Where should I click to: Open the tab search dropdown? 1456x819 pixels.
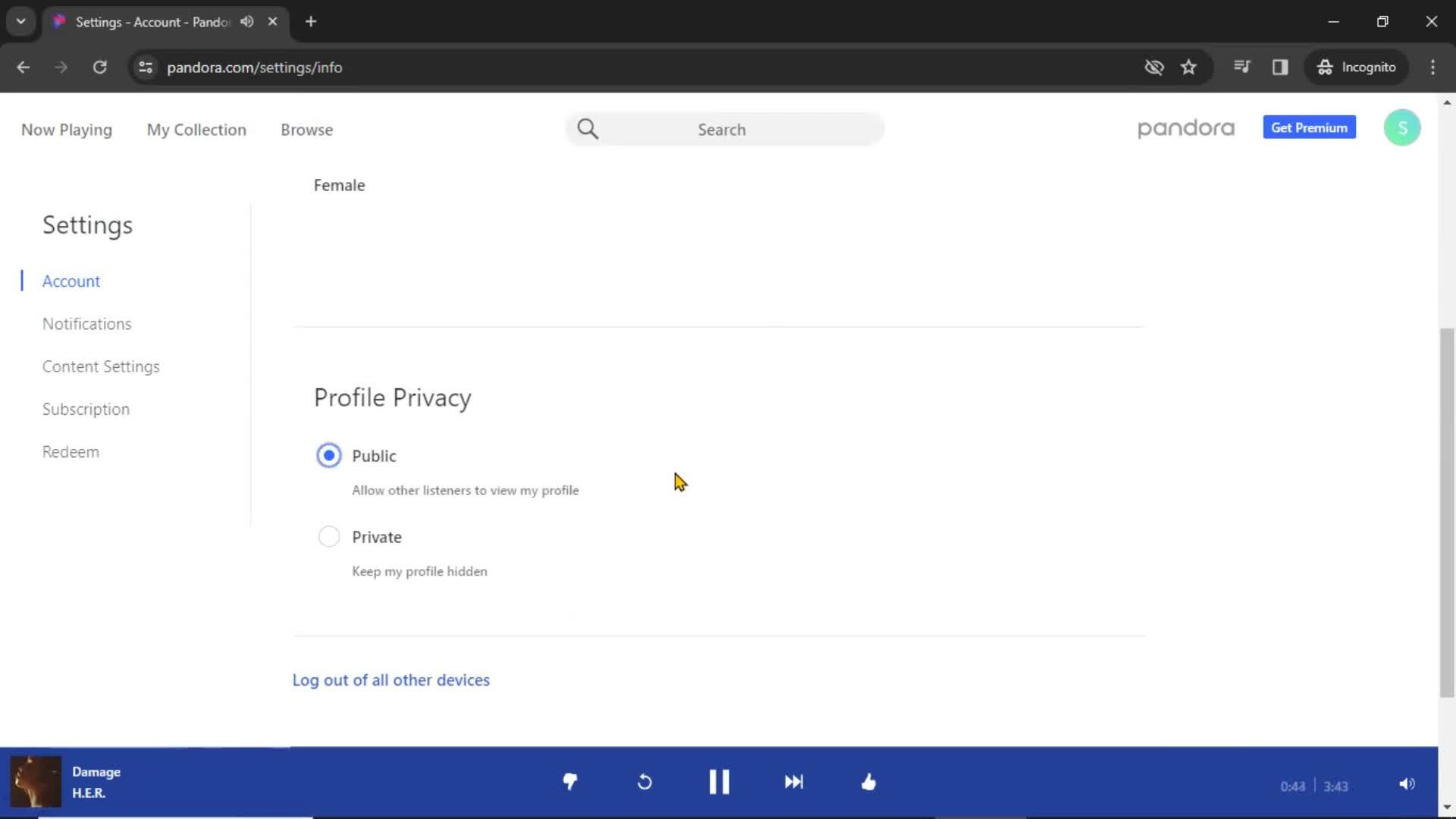click(x=21, y=22)
